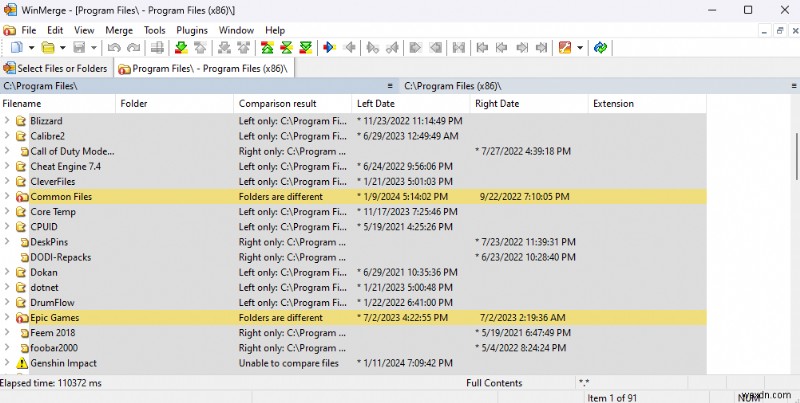800x403 pixels.
Task: Click the foobar2000 folder icon
Action: [24, 348]
